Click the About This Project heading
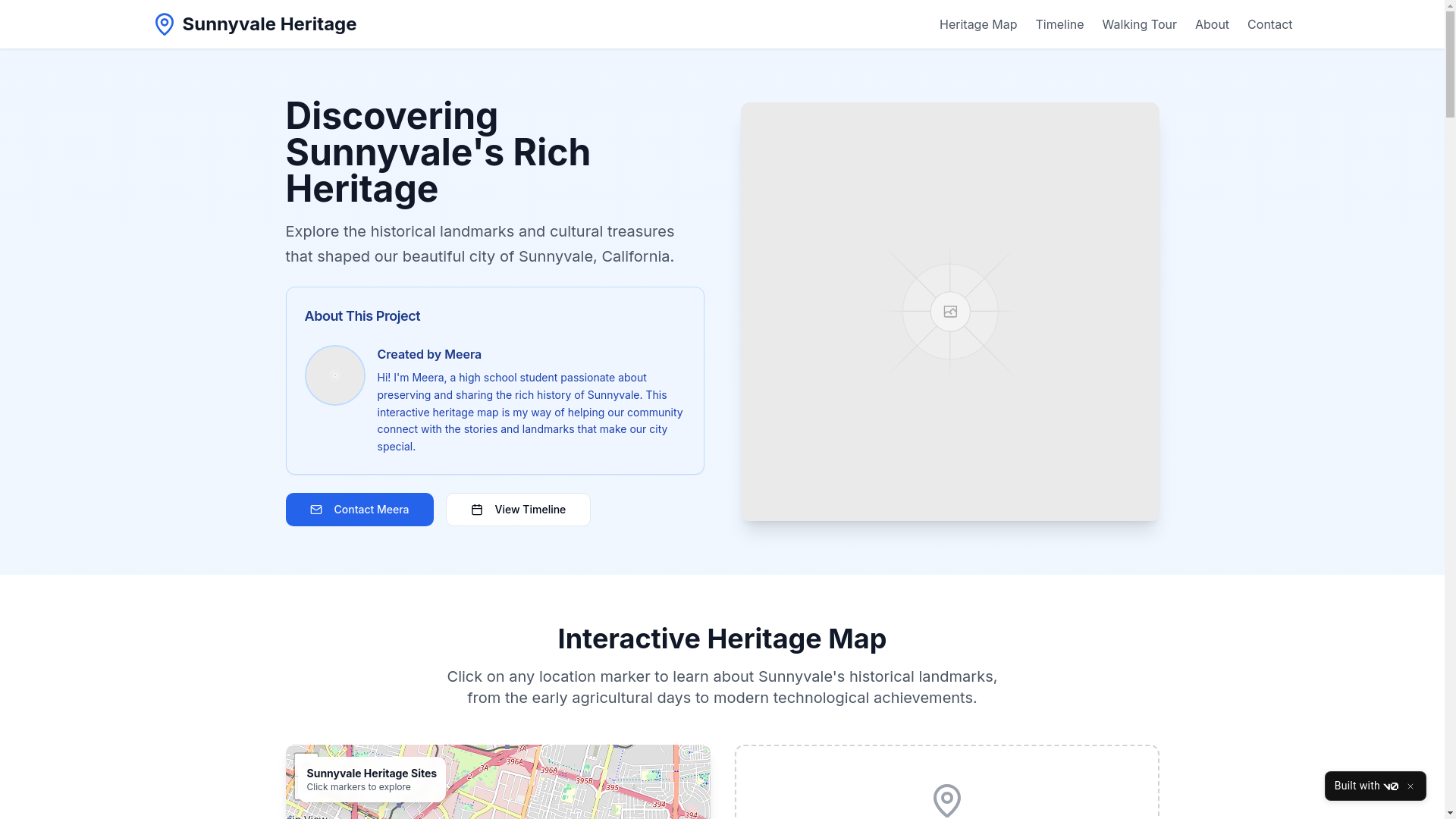 (x=362, y=316)
